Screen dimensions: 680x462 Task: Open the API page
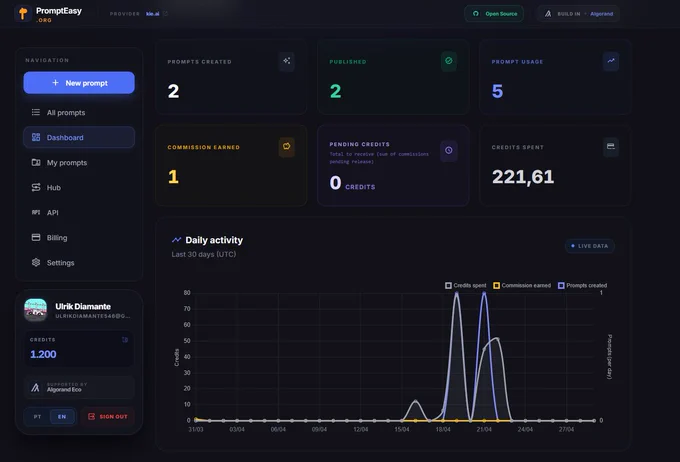click(79, 213)
